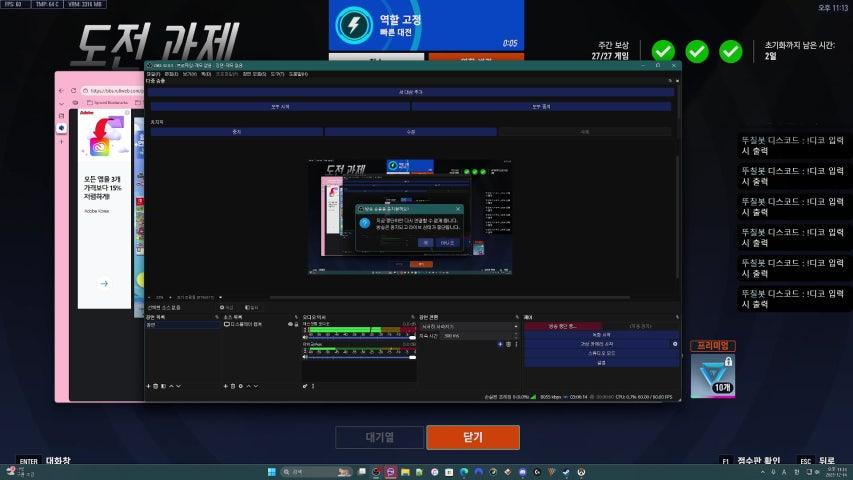Mute mic/aux speaker icon in mixer

(x=305, y=357)
